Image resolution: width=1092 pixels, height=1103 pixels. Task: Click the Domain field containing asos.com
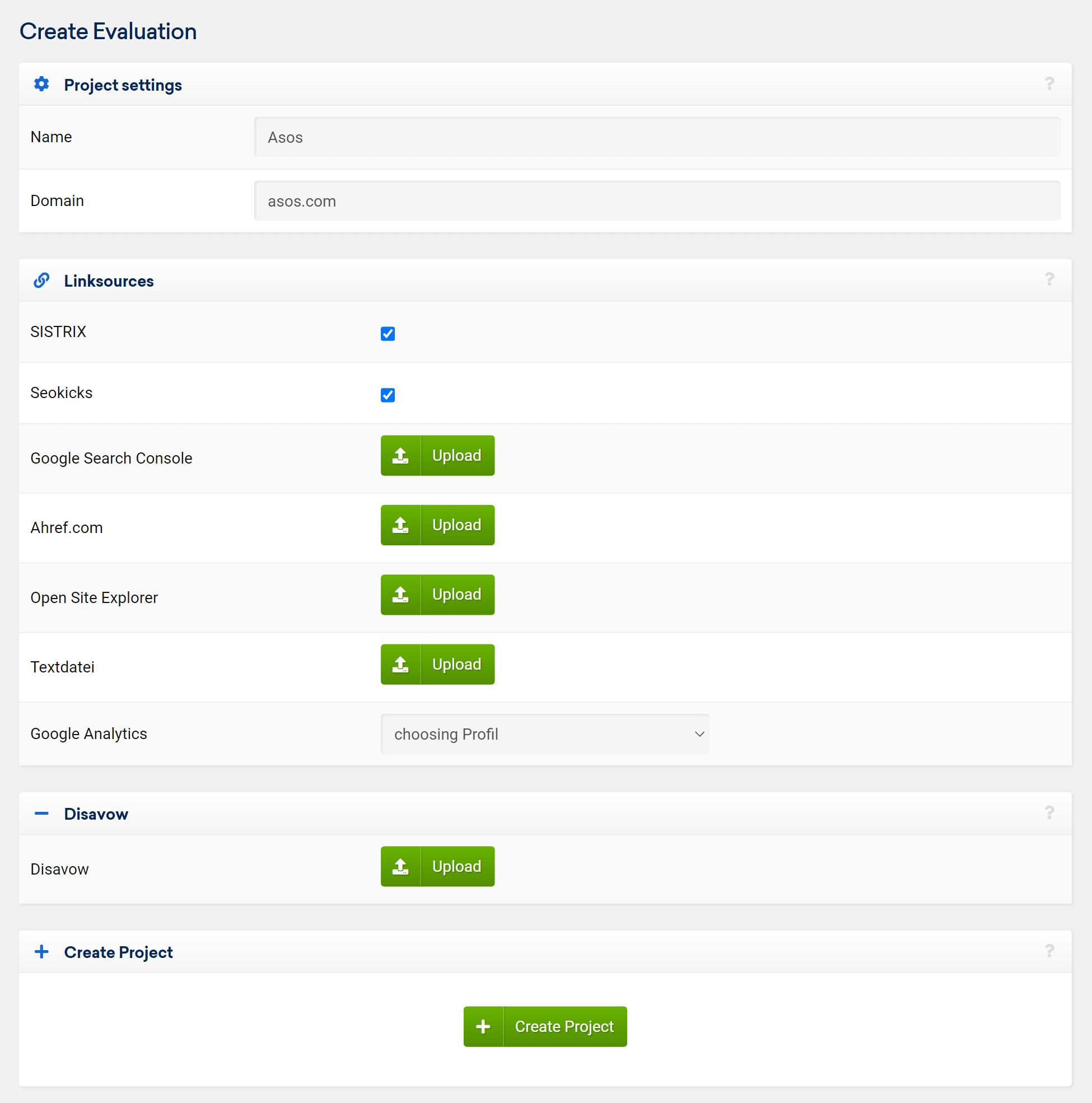click(657, 201)
